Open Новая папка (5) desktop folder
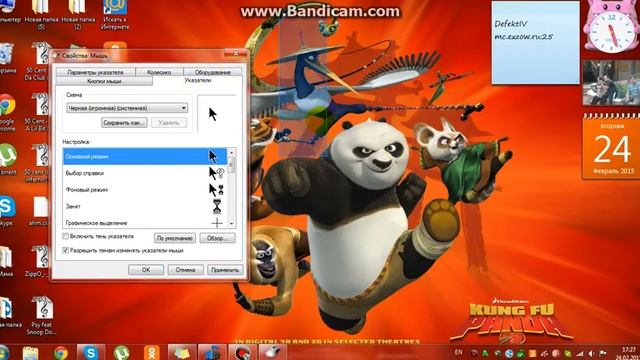The width and height of the screenshot is (640, 360). tap(41, 15)
